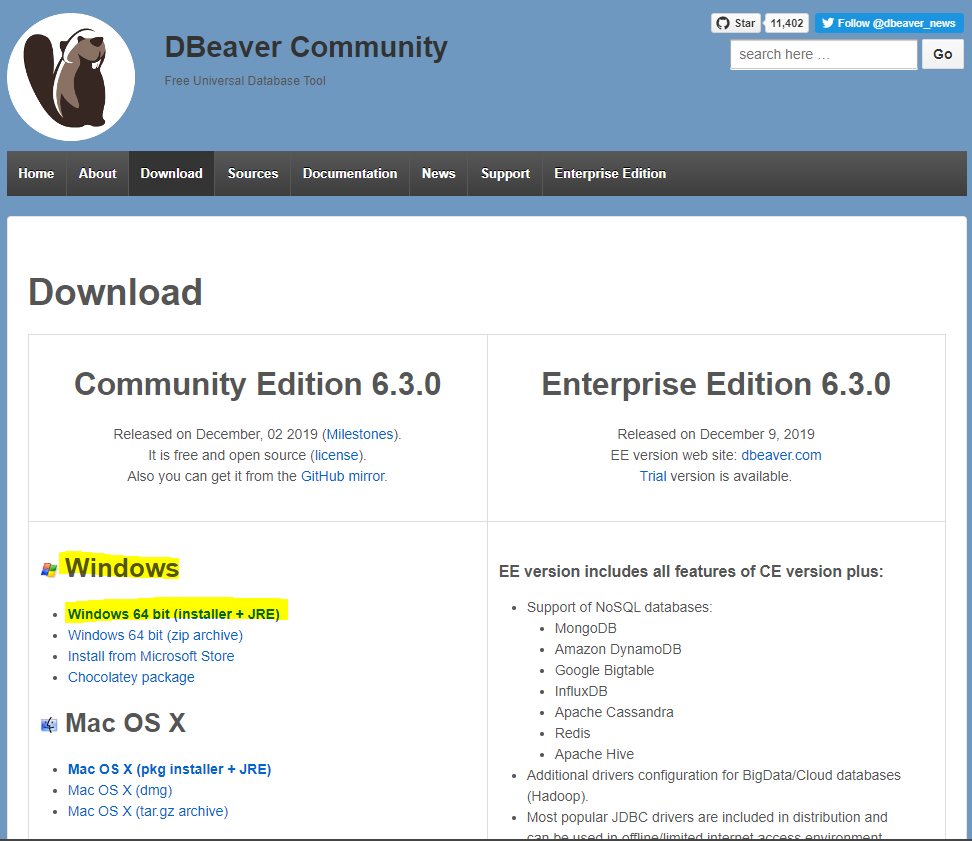Click Support of NoSQL databases text
The image size is (972, 841).
(619, 607)
